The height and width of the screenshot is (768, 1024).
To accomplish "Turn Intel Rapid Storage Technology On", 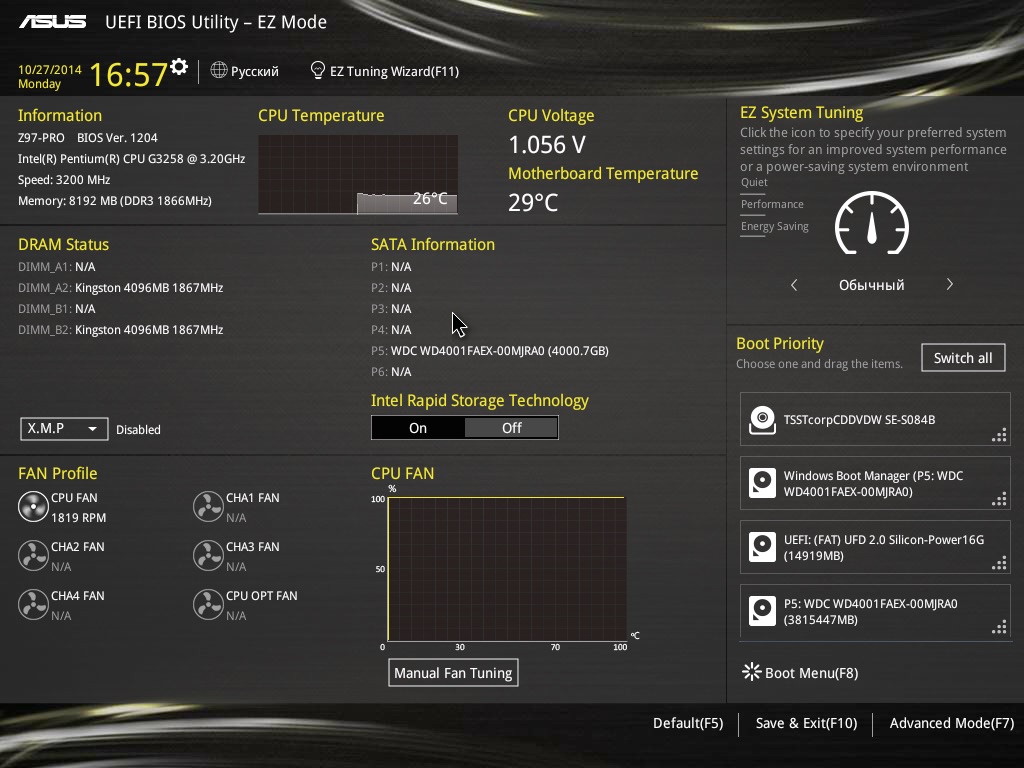I will pyautogui.click(x=418, y=428).
